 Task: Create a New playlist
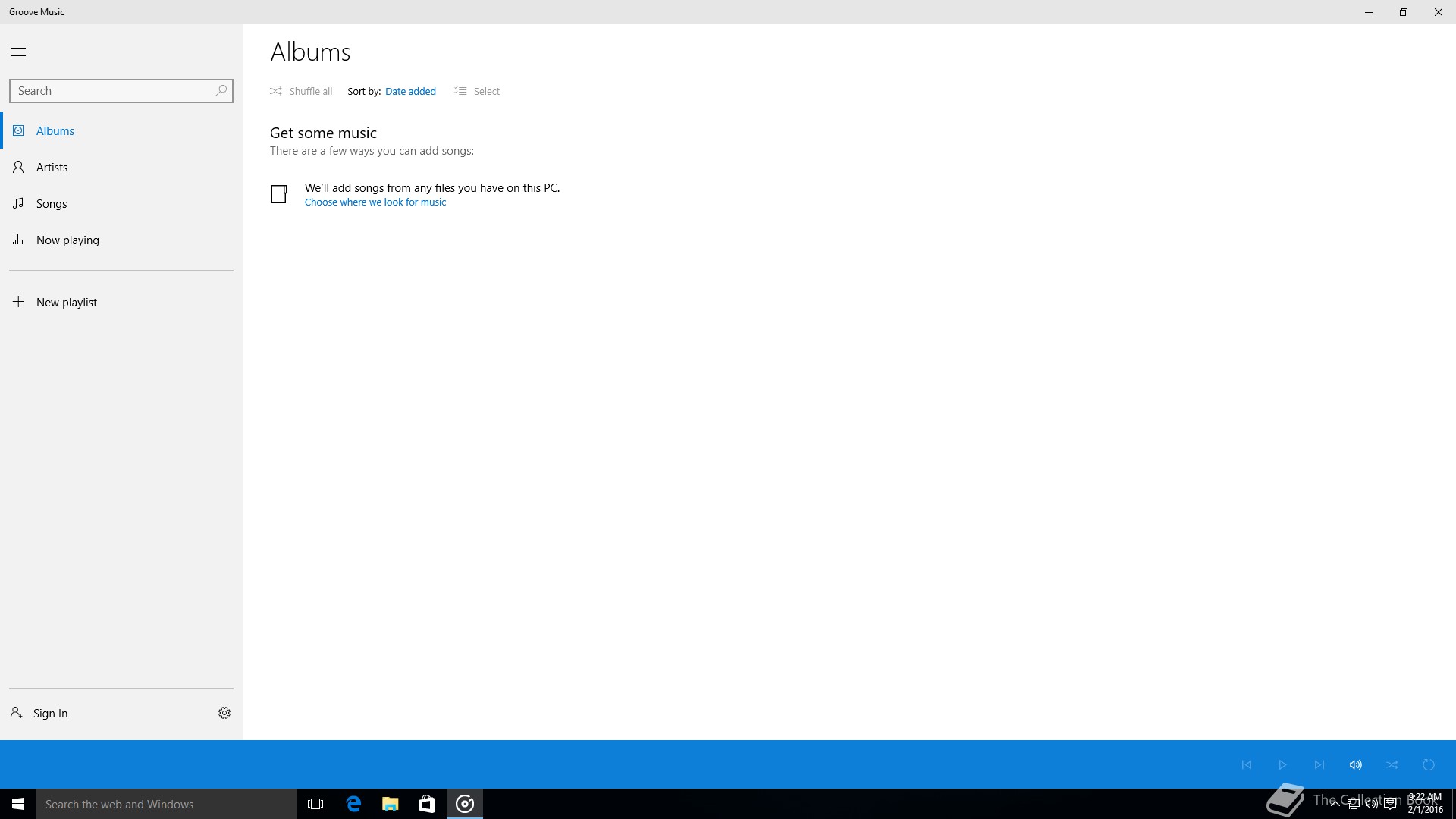(67, 303)
